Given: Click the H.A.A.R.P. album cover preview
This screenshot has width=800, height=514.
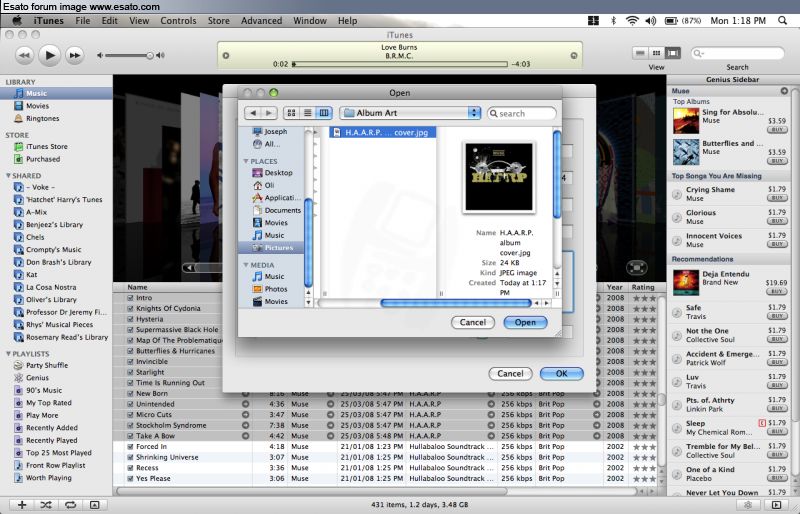Looking at the screenshot, I should [x=499, y=177].
